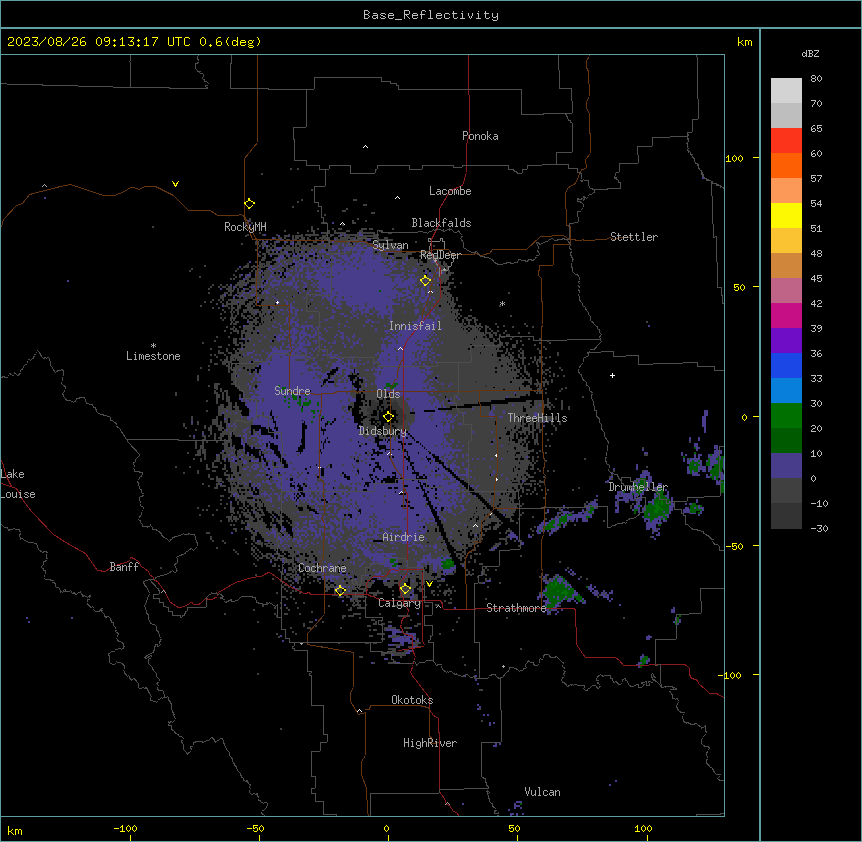Viewport: 862px width, 842px height.
Task: Click the ThreeHills label
Action: pos(537,418)
